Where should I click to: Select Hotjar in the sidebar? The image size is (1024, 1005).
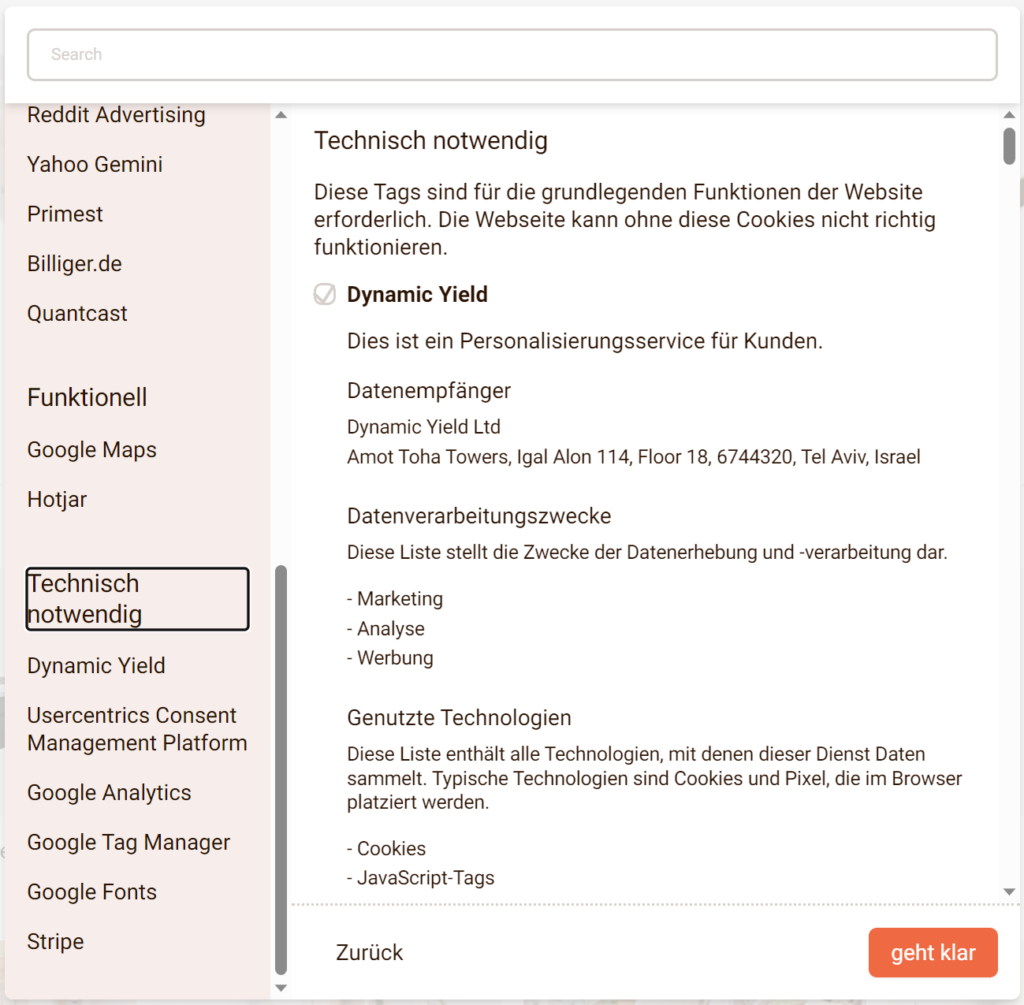pyautogui.click(x=57, y=500)
